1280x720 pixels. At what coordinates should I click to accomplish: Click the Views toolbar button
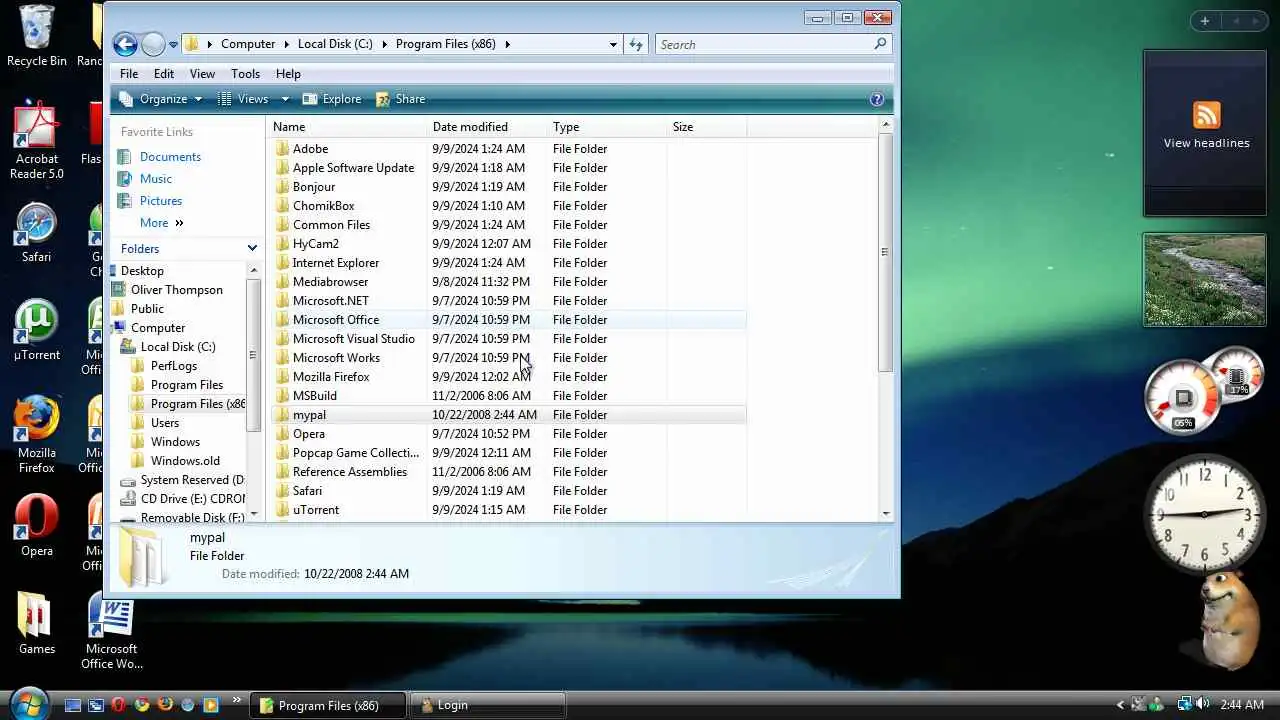coord(243,99)
